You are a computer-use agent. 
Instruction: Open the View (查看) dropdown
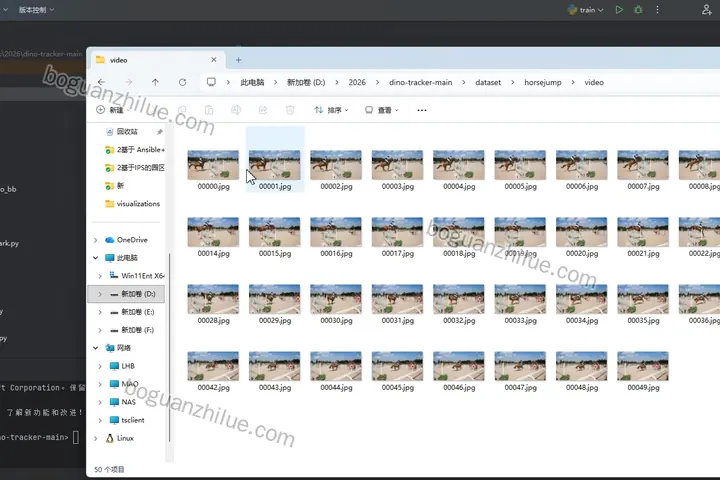click(x=382, y=110)
